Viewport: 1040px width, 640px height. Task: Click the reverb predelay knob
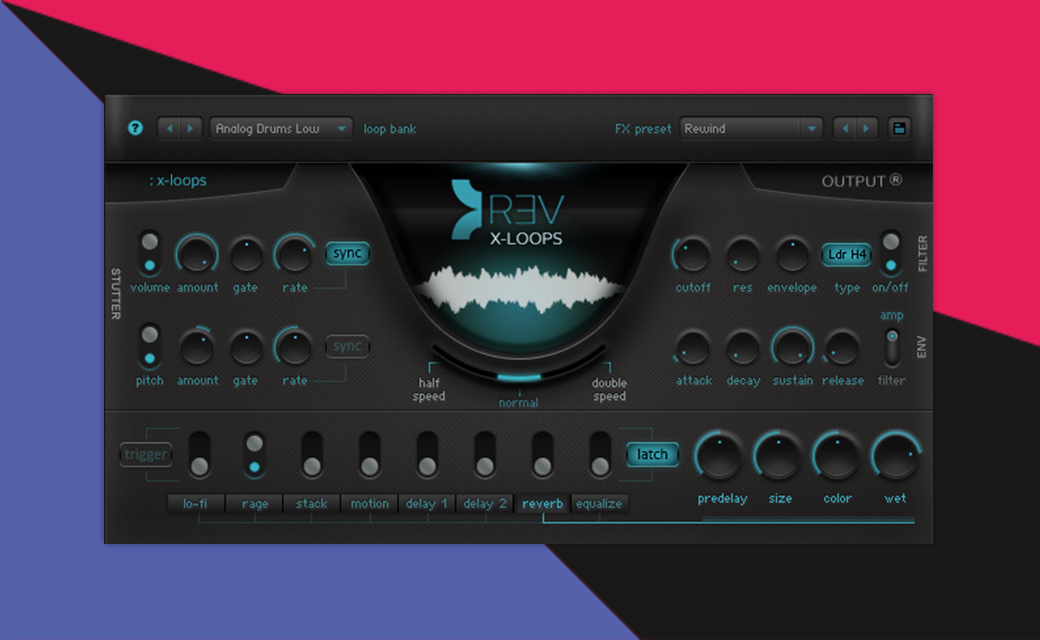[x=720, y=457]
